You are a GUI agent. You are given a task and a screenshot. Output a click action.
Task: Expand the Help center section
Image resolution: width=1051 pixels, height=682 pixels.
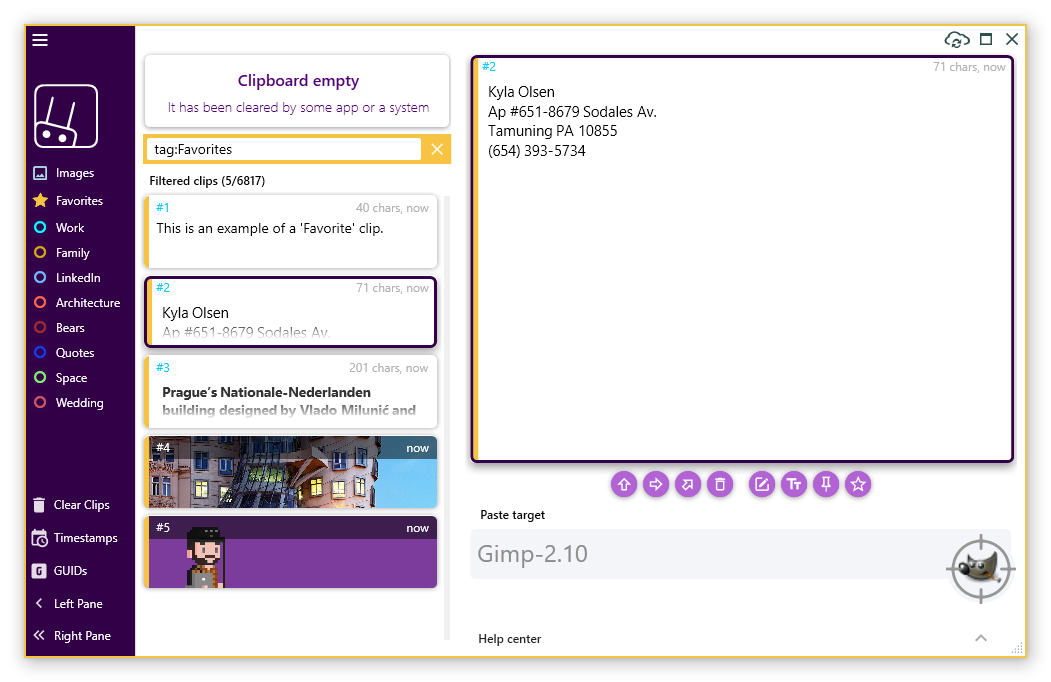981,638
